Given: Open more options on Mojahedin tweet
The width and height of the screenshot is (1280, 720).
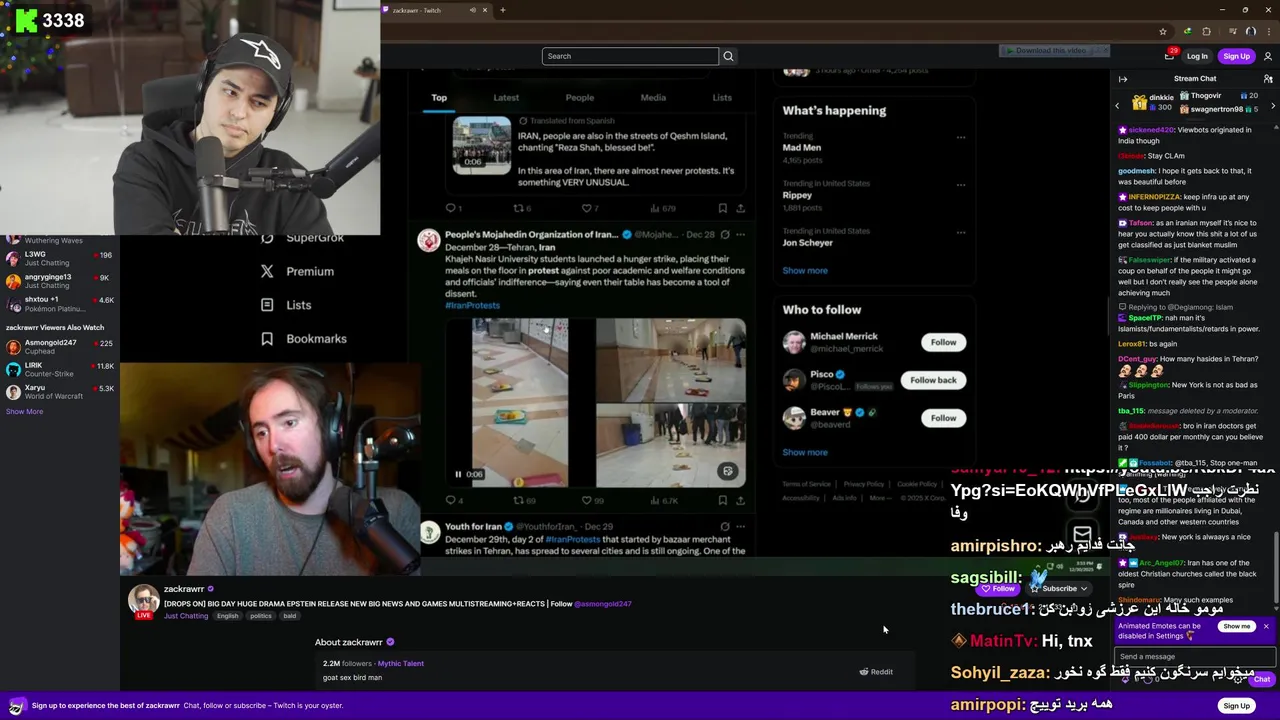Looking at the screenshot, I should click(740, 234).
